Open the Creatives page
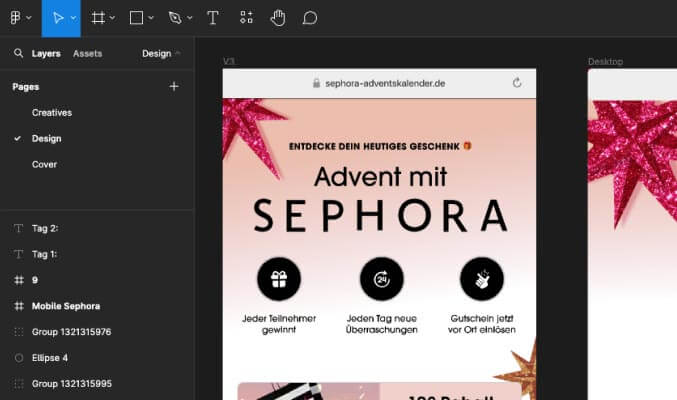Screen dimensions: 677x400 click(x=51, y=113)
